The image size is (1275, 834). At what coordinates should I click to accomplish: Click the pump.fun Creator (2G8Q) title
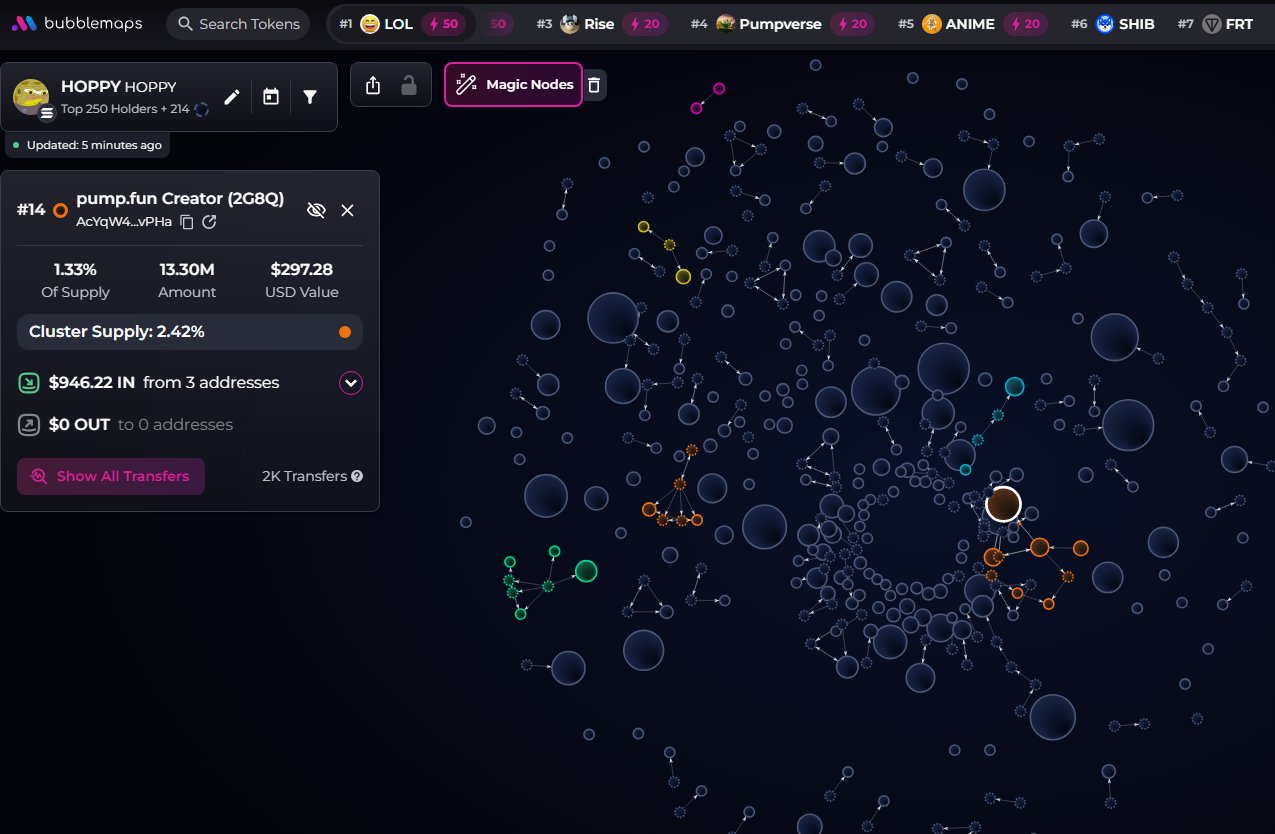[x=180, y=199]
